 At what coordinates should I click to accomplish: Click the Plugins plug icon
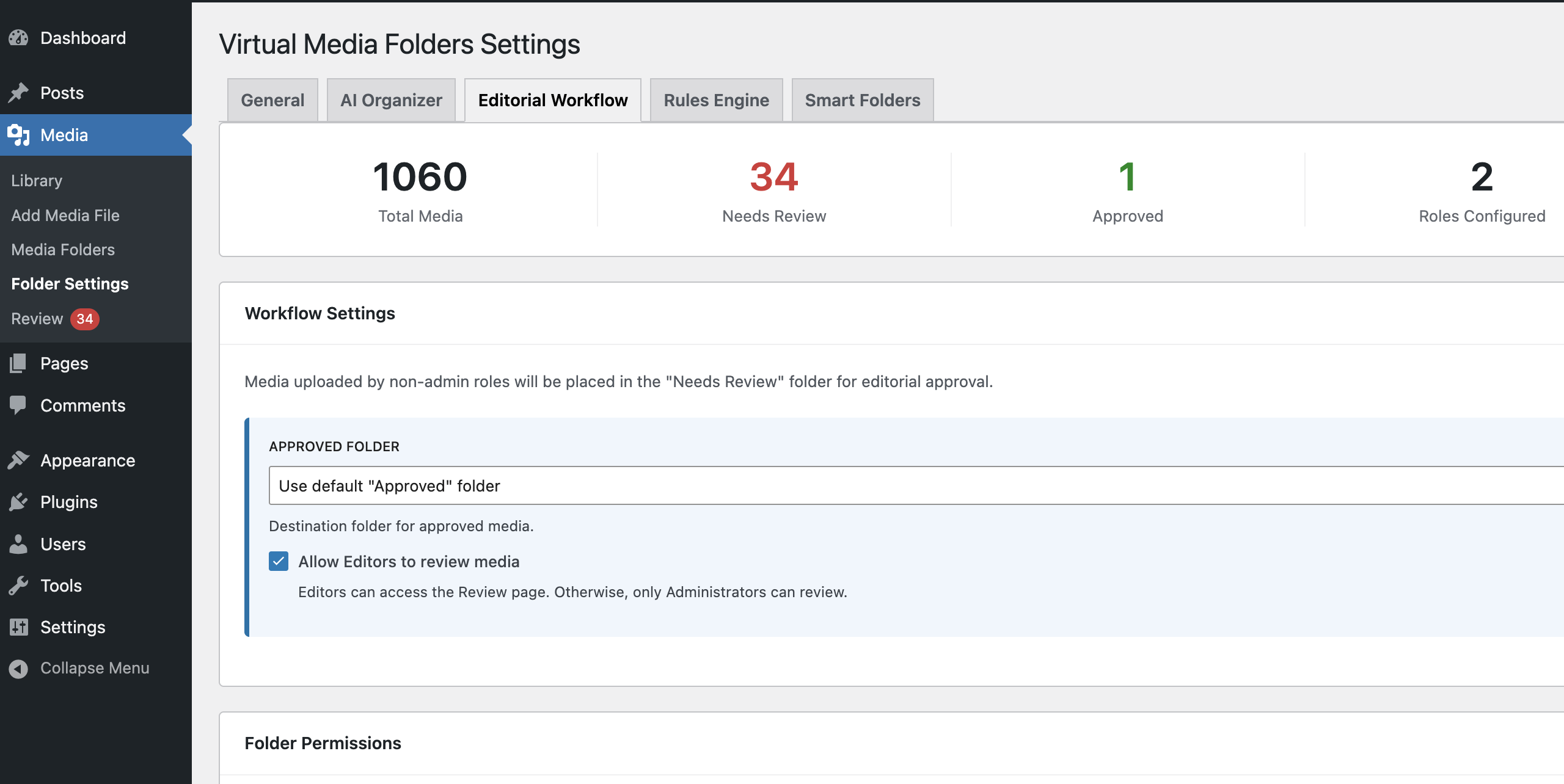(18, 502)
